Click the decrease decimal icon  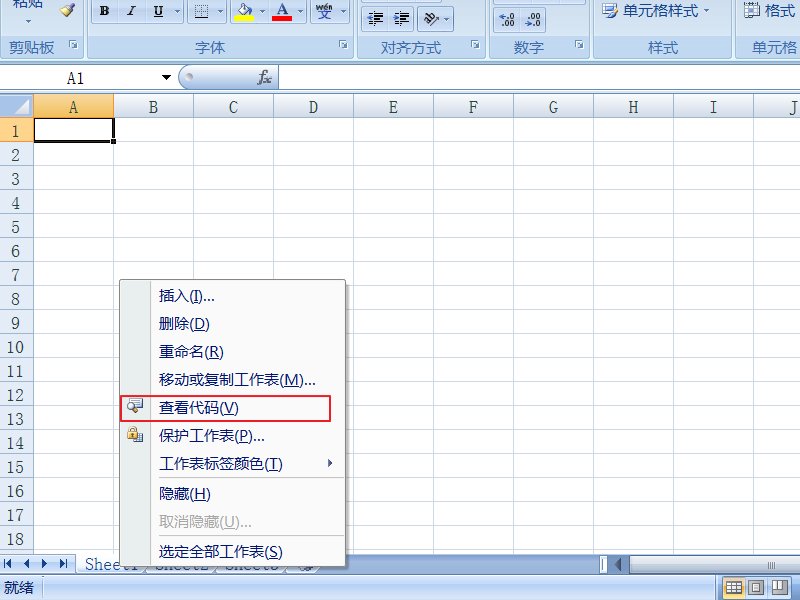click(x=532, y=18)
